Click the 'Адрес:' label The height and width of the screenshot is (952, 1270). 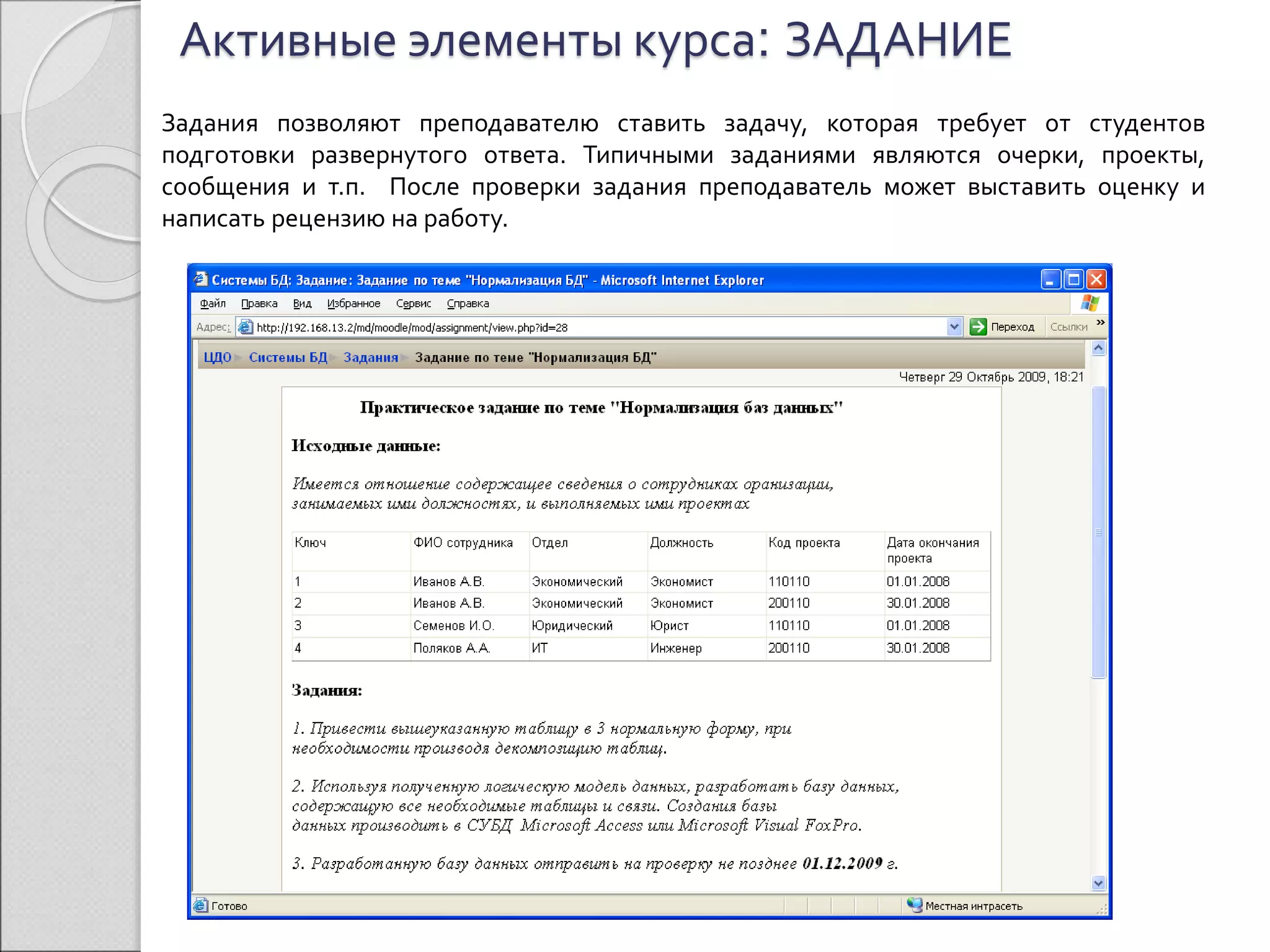(x=213, y=327)
